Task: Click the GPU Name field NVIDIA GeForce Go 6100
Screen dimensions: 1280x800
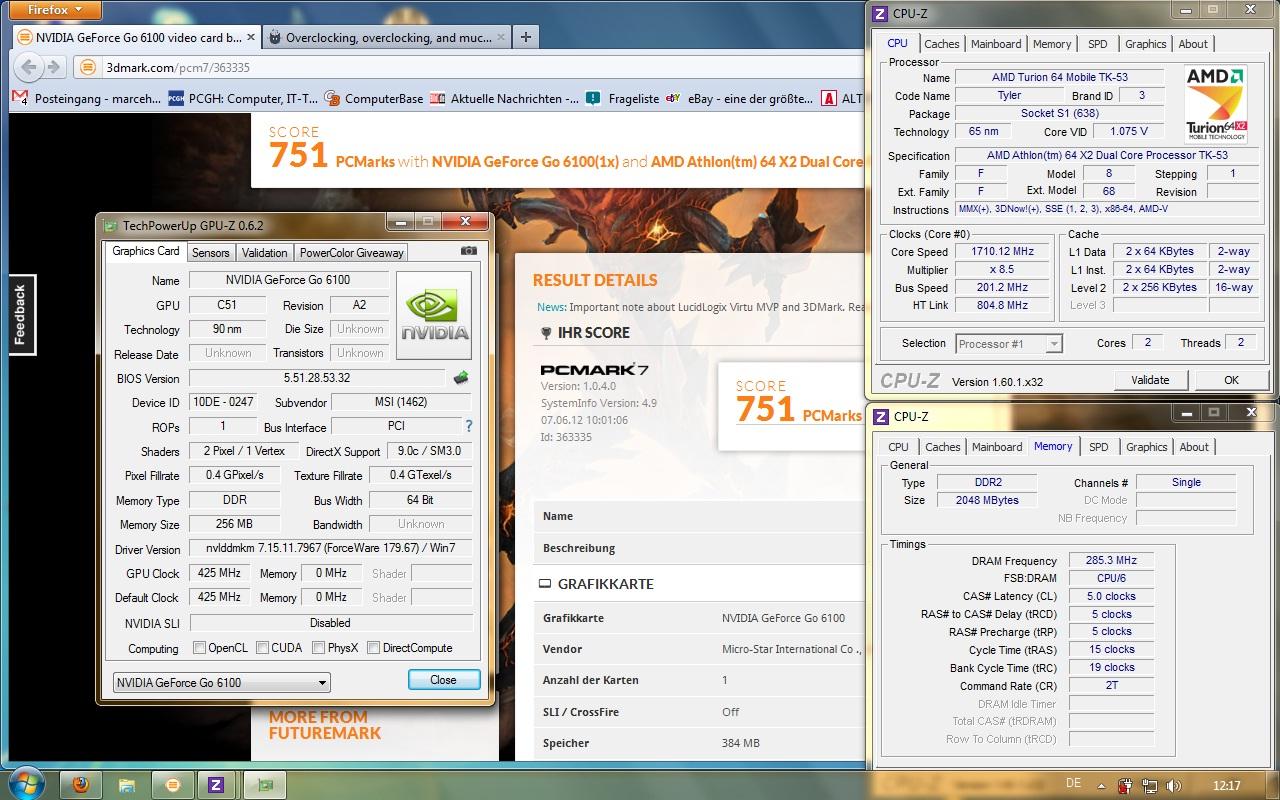Action: pyautogui.click(x=287, y=280)
